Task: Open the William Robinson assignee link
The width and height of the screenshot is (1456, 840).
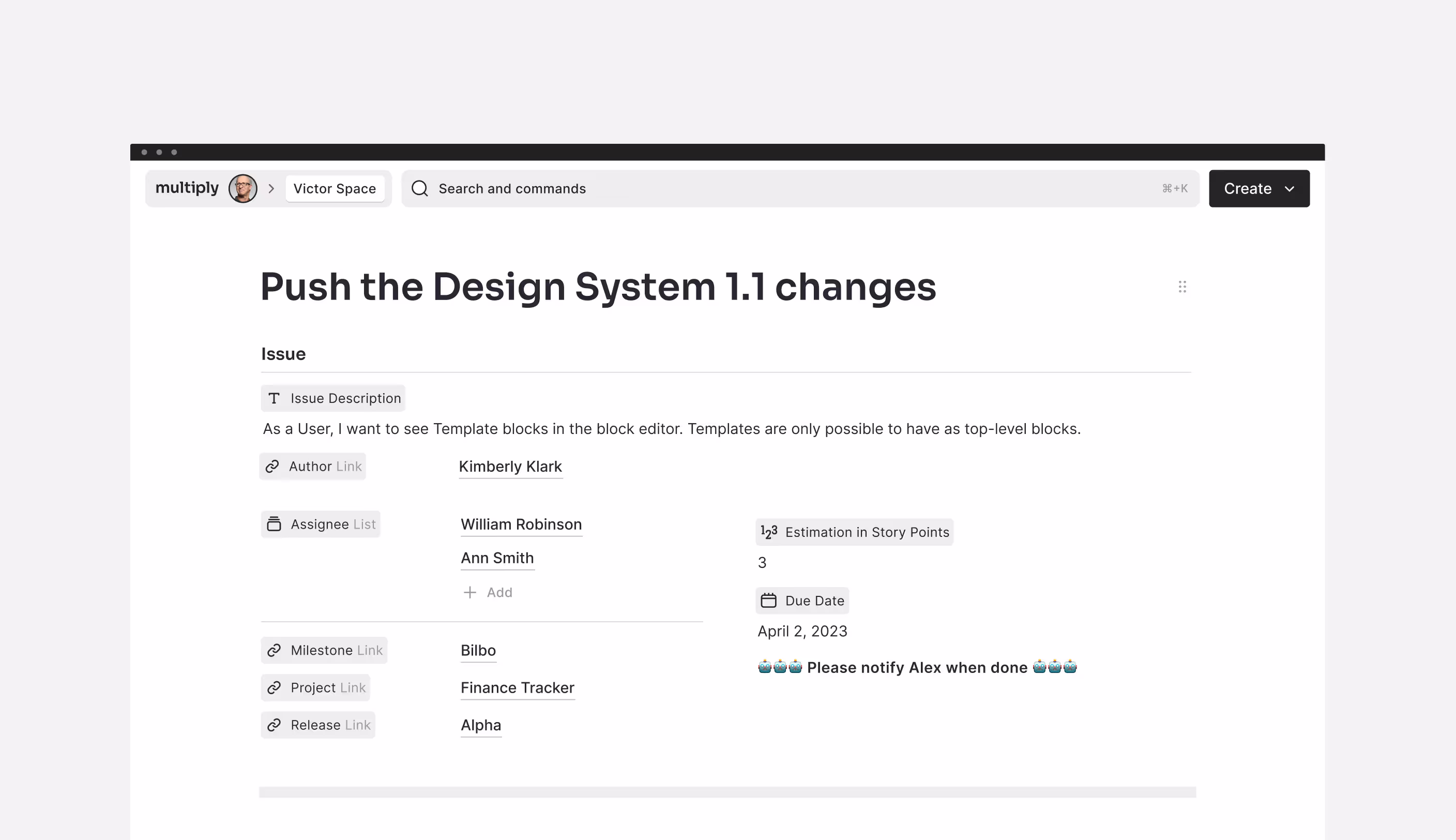Action: click(521, 524)
